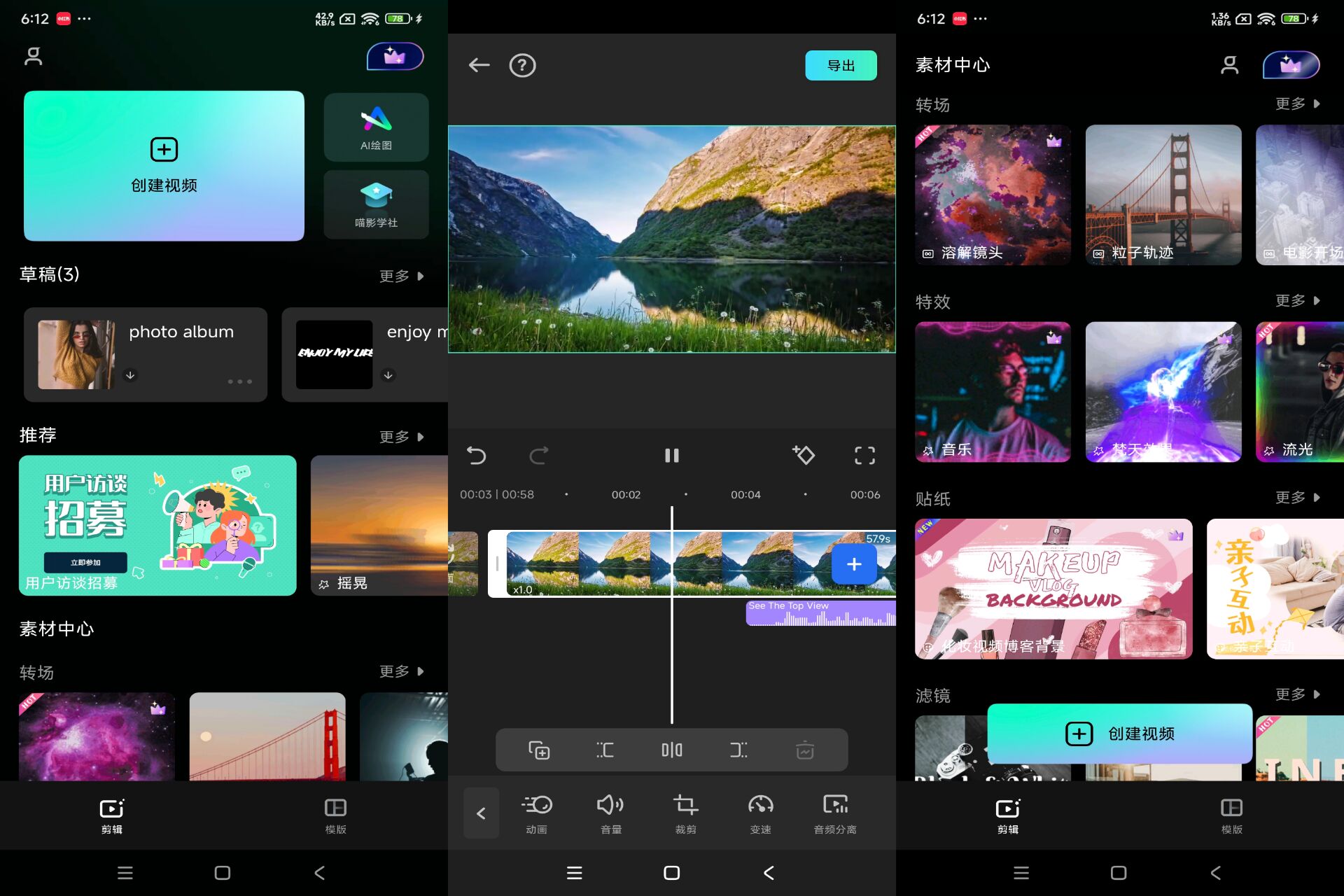Expand 更多 beside the 贴纸 section
Screen dimensions: 1344x896
click(x=1294, y=497)
